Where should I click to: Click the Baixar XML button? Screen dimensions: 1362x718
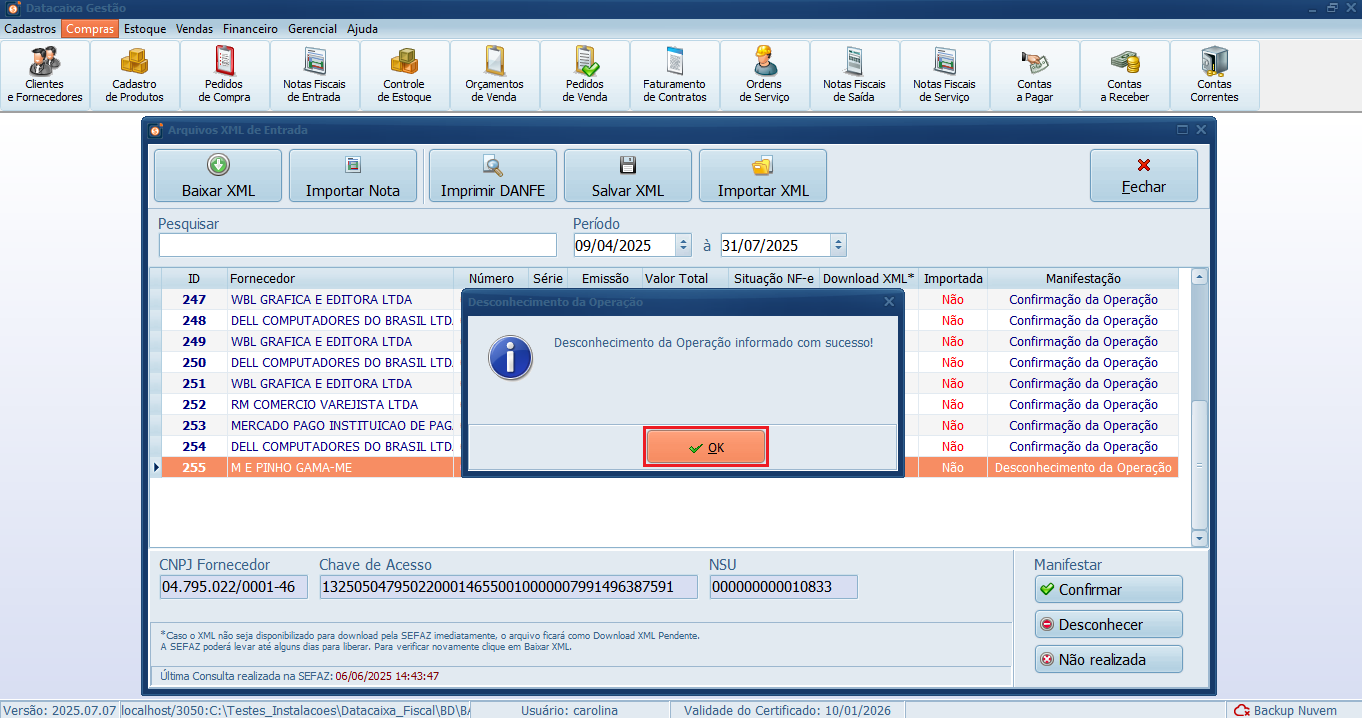[x=218, y=176]
